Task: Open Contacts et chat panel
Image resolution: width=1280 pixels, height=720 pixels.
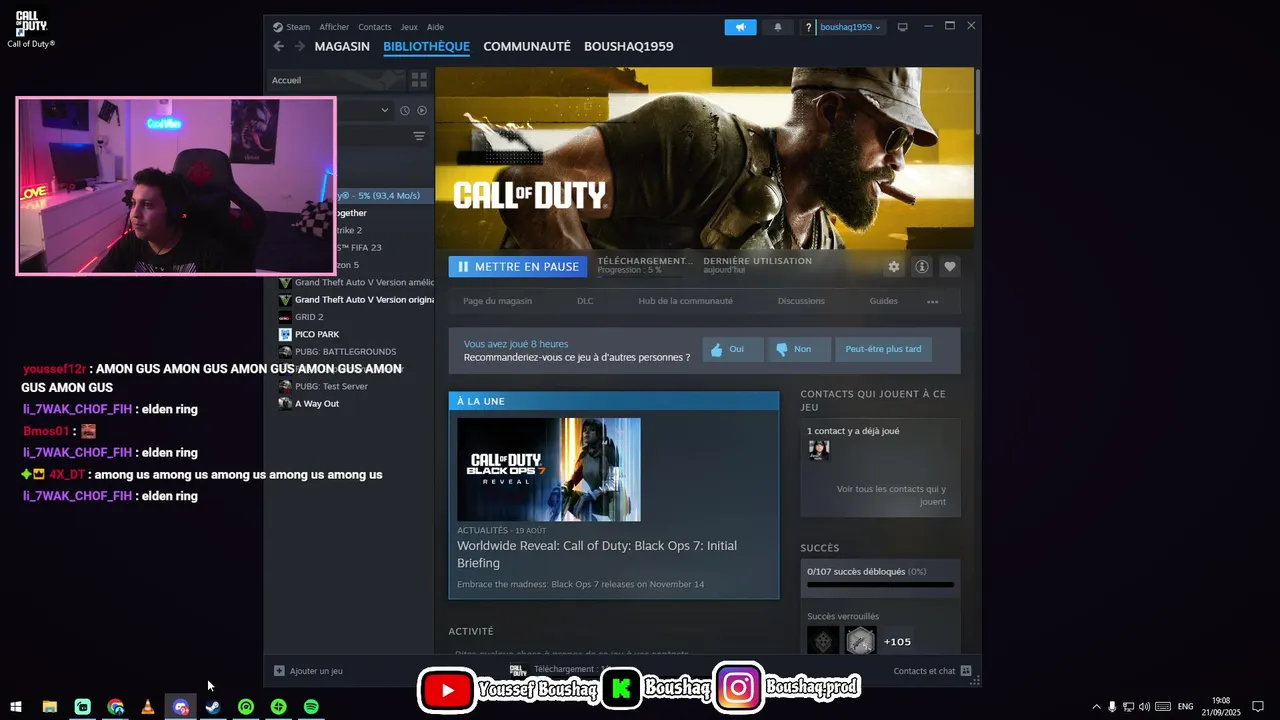Action: click(x=932, y=671)
